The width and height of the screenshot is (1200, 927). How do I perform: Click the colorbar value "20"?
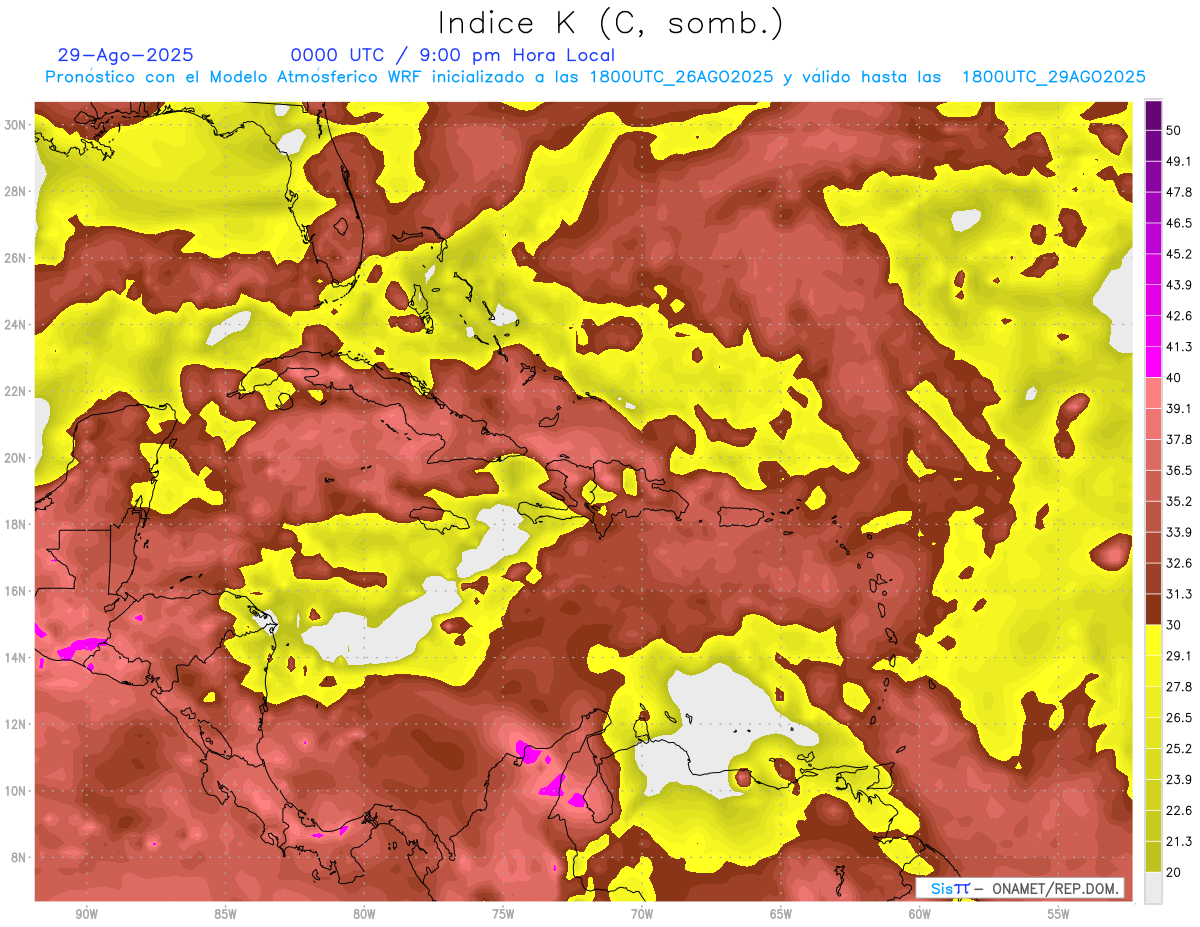click(1175, 873)
